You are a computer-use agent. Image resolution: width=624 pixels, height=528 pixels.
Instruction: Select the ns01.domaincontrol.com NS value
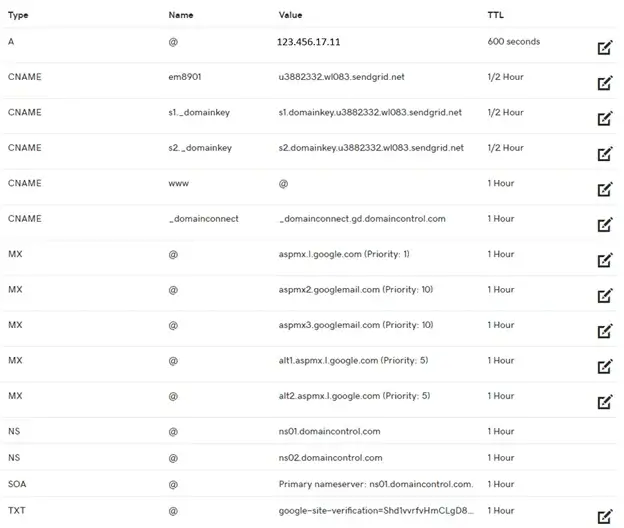click(x=329, y=431)
